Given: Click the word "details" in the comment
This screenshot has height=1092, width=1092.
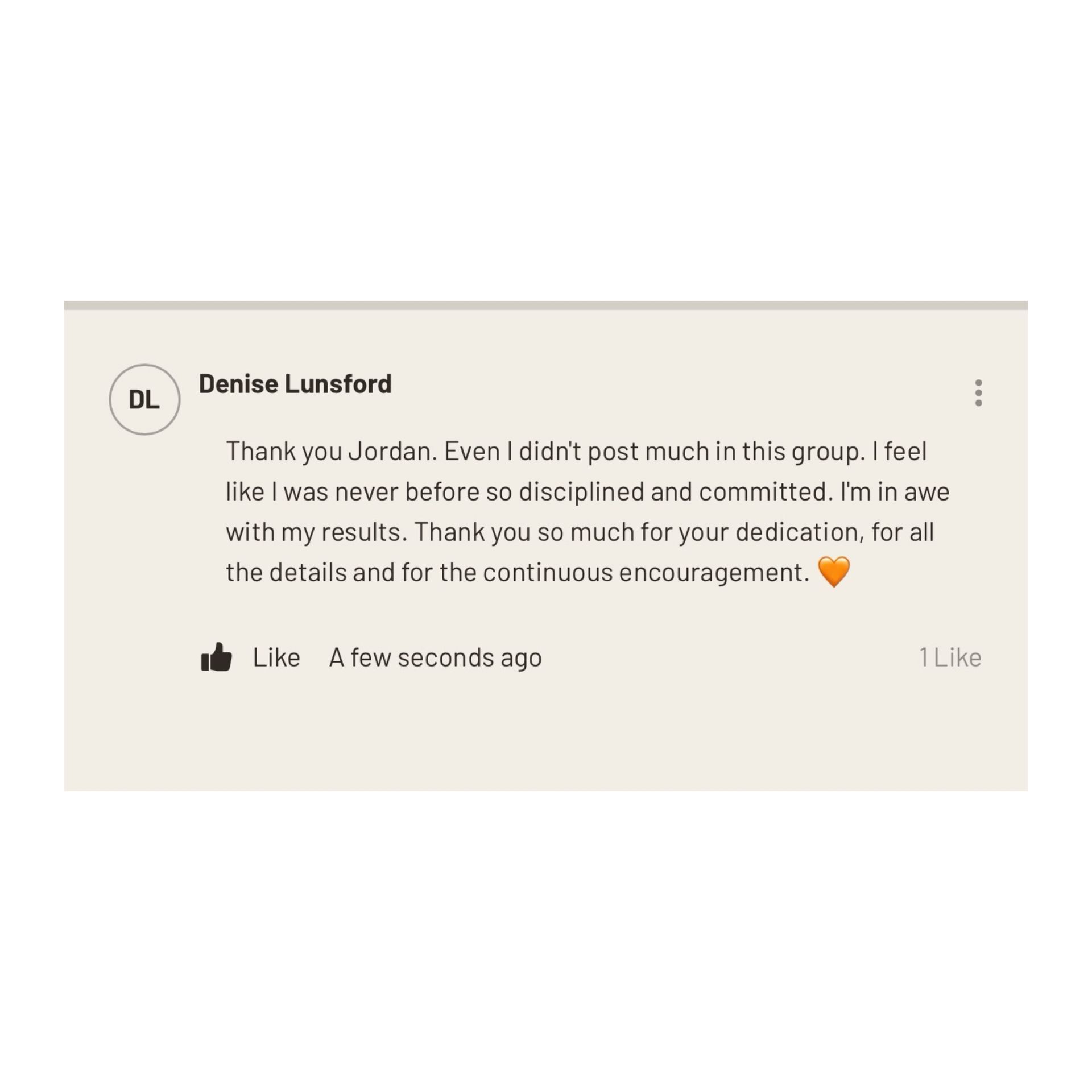Looking at the screenshot, I should click(308, 573).
